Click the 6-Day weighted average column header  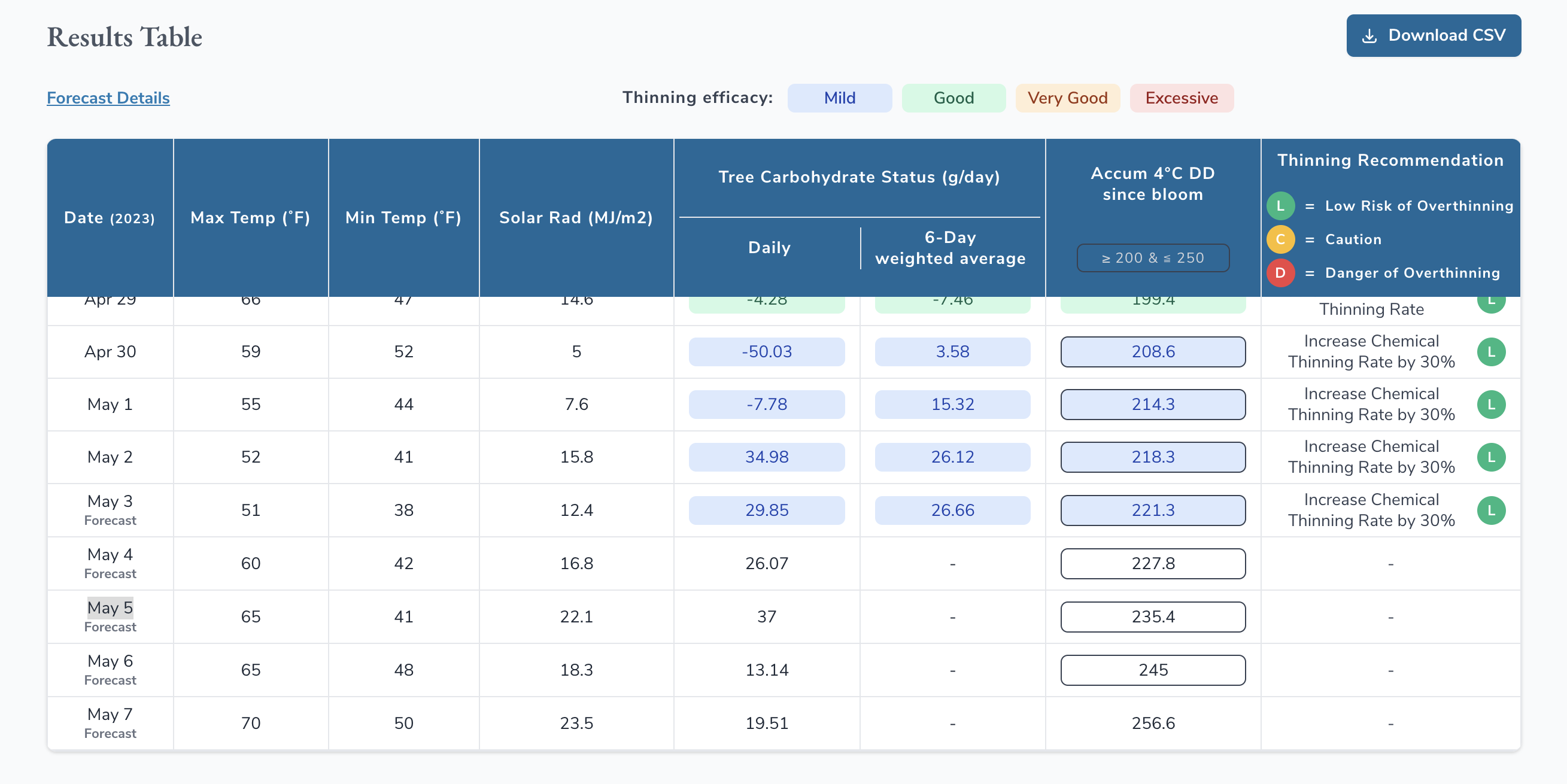point(949,248)
